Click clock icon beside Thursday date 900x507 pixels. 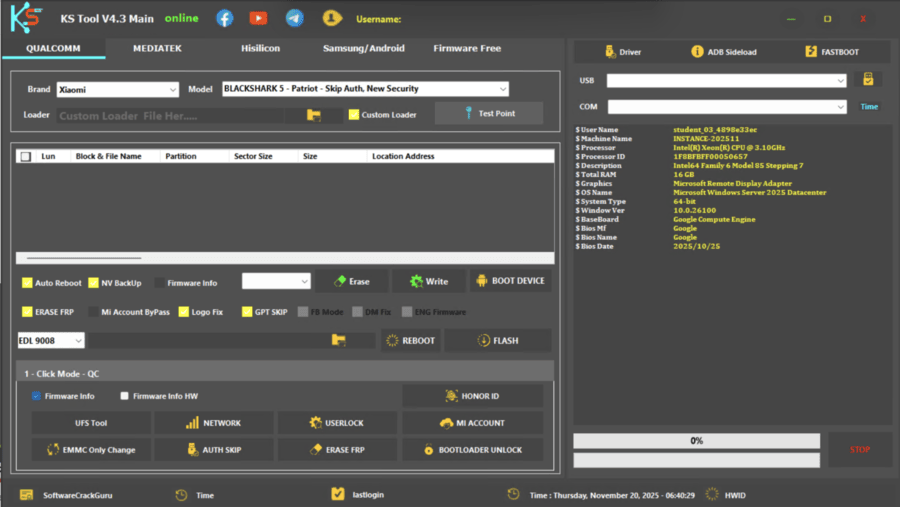coord(513,494)
